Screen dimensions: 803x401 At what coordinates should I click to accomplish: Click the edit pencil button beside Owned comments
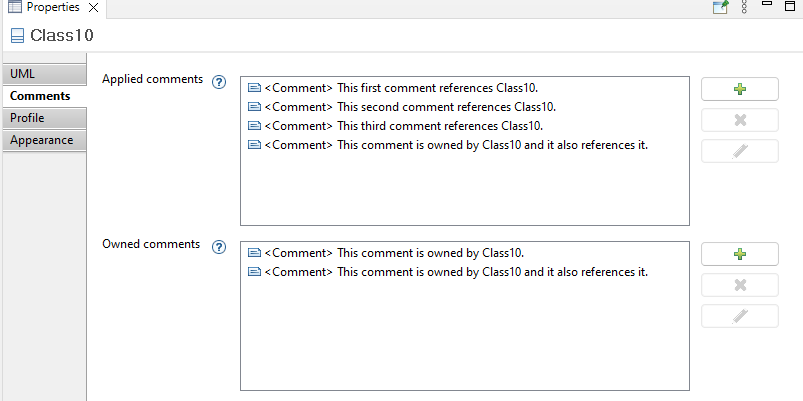point(739,316)
